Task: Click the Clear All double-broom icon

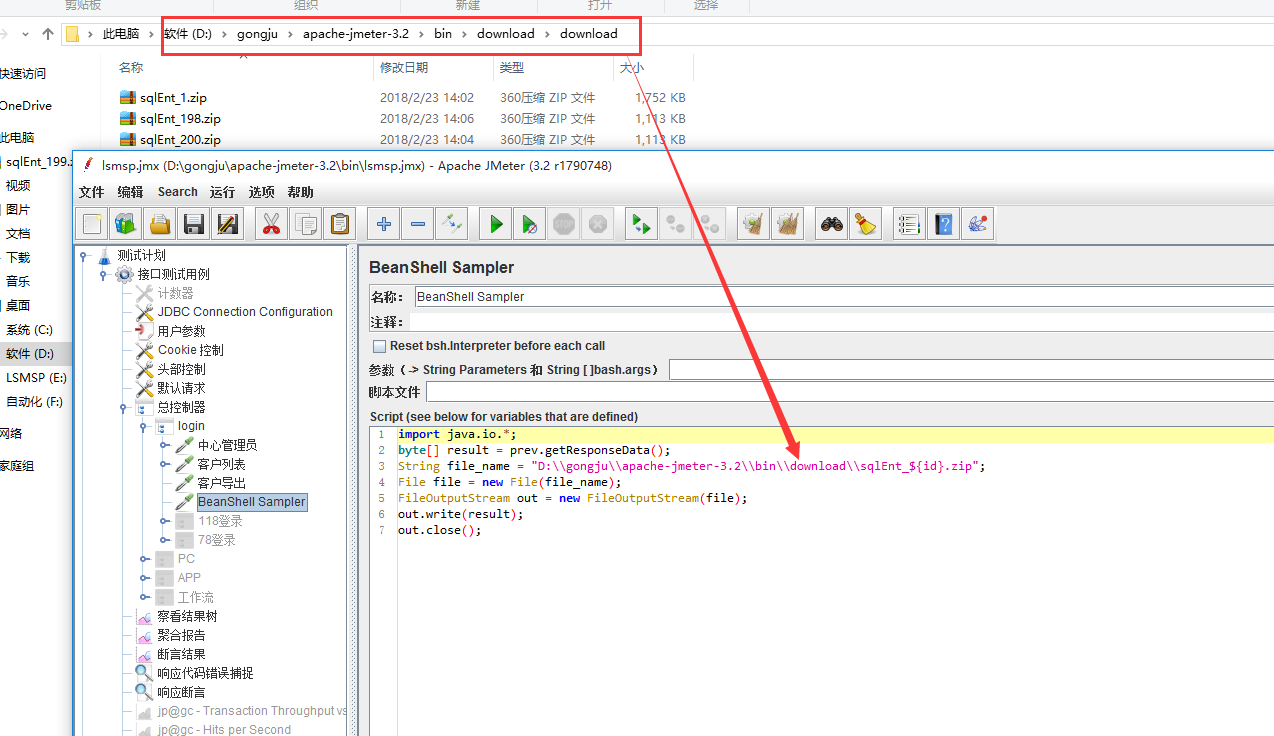Action: 788,224
